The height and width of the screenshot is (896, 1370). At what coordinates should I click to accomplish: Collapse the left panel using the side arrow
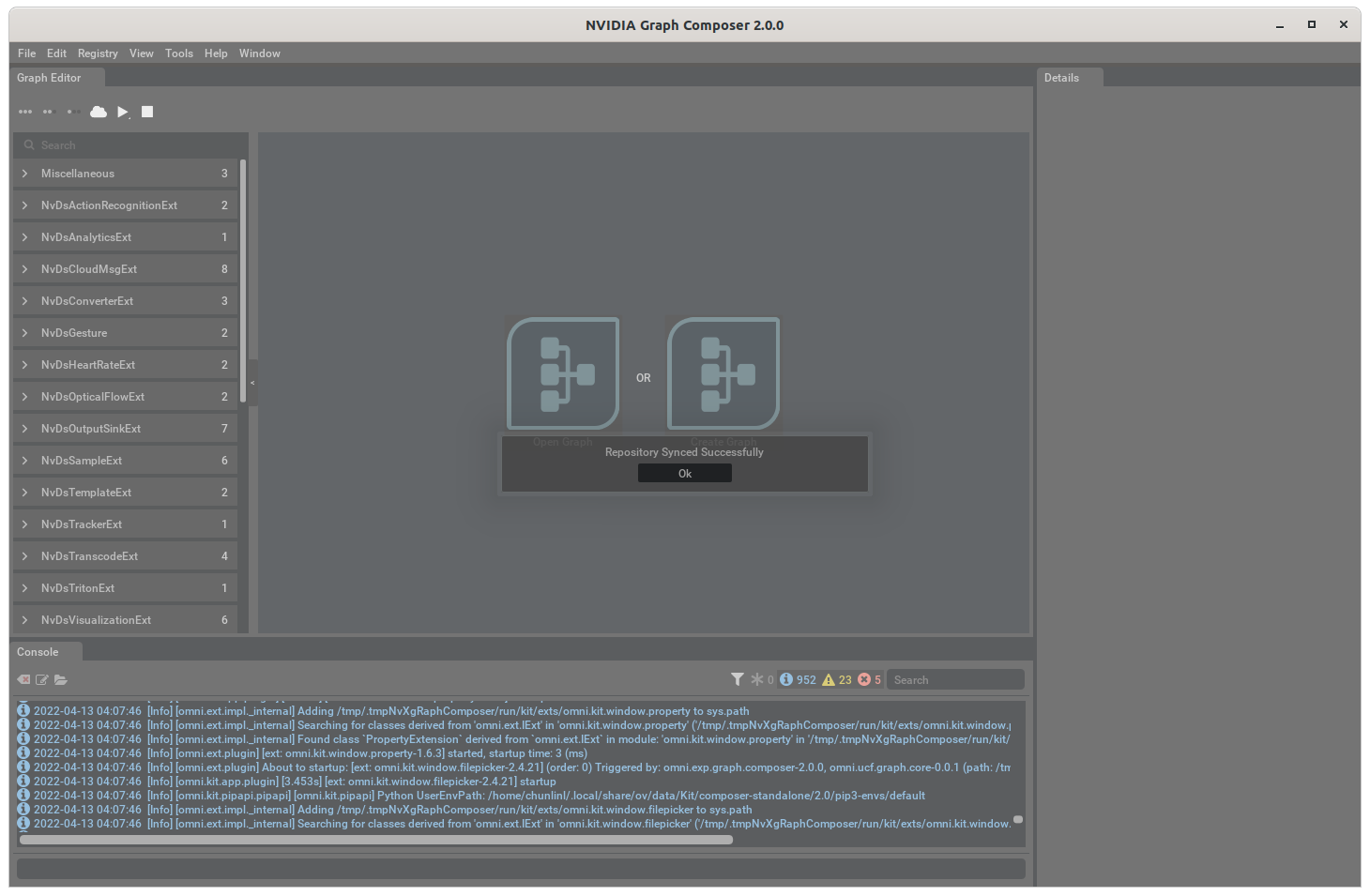click(251, 382)
